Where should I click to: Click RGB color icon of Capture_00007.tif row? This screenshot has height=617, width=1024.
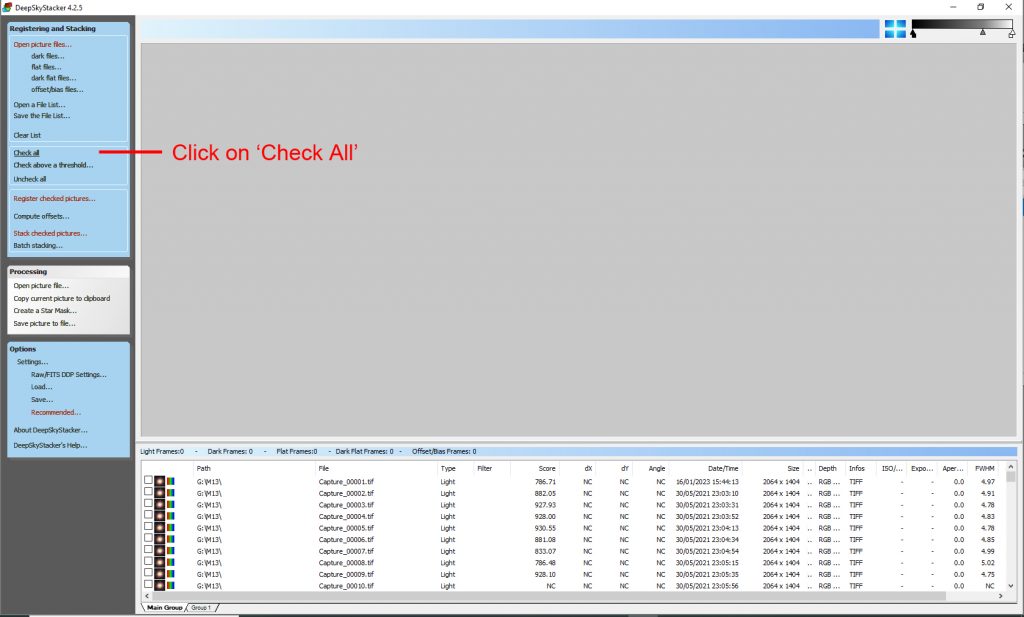tap(170, 551)
